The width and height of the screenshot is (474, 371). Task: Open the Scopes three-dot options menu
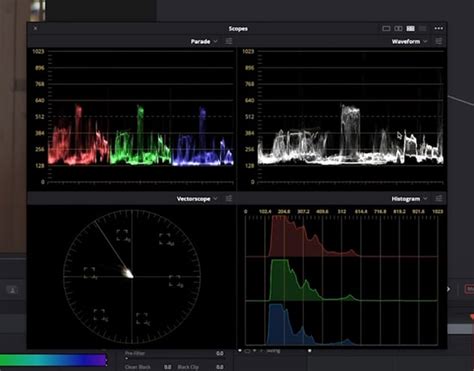coord(439,28)
